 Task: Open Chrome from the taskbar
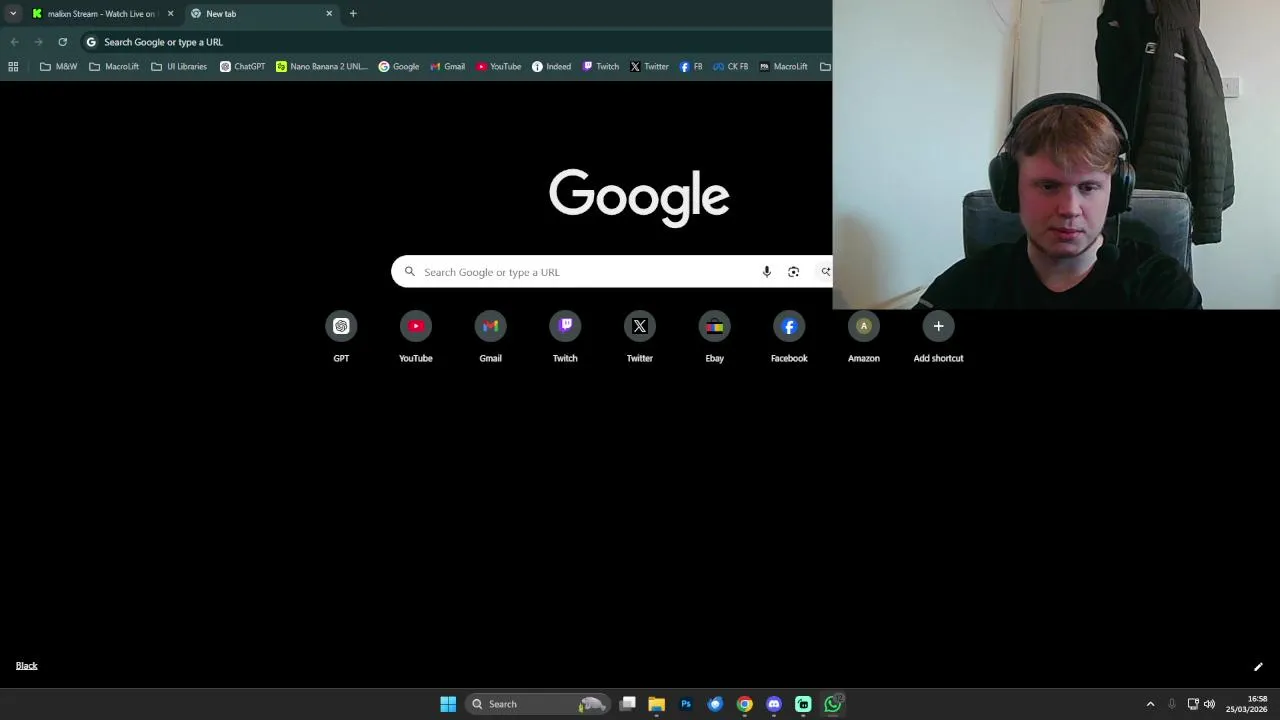click(x=745, y=704)
